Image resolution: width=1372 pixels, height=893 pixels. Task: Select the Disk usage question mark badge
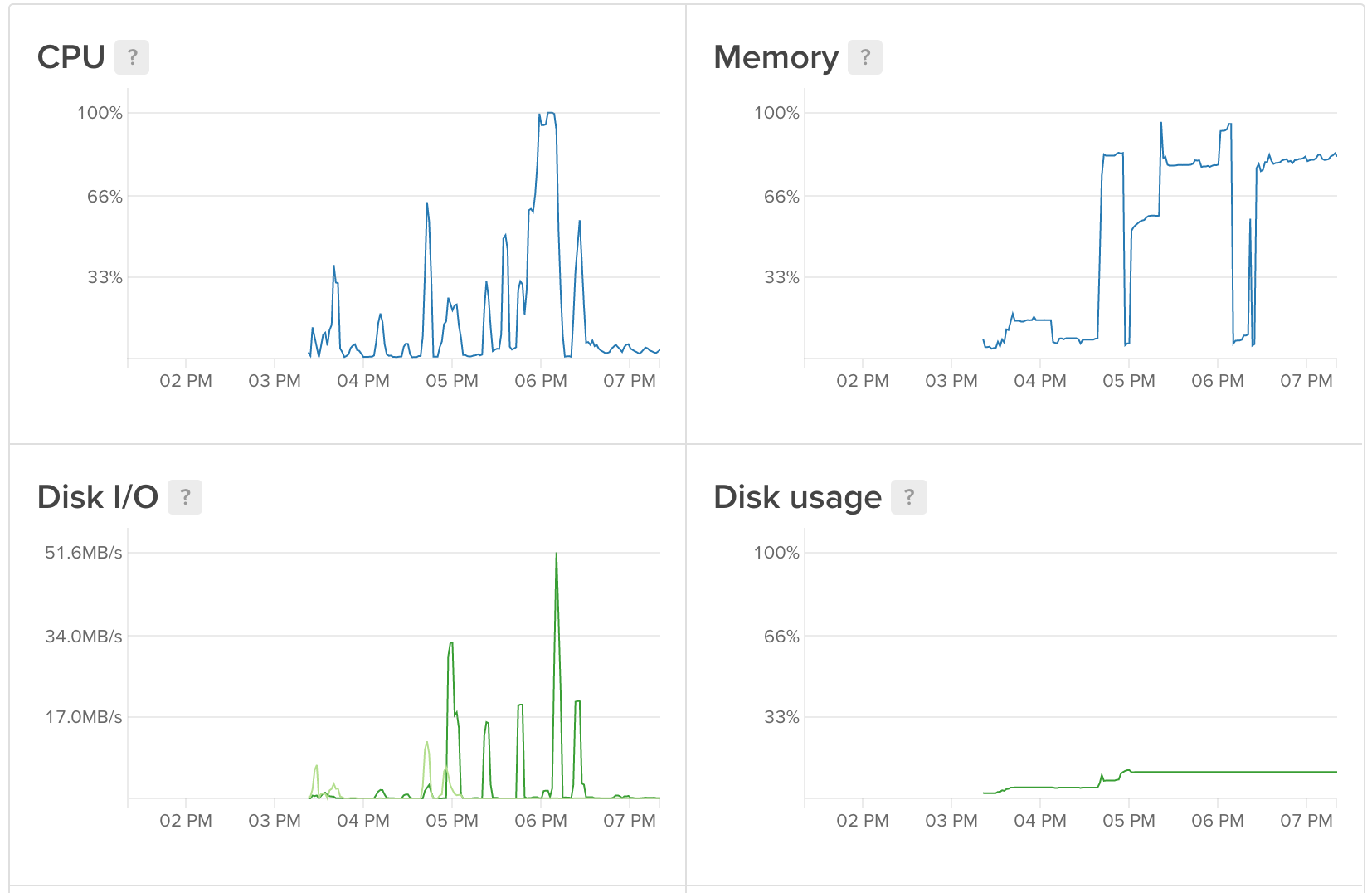pyautogui.click(x=908, y=496)
